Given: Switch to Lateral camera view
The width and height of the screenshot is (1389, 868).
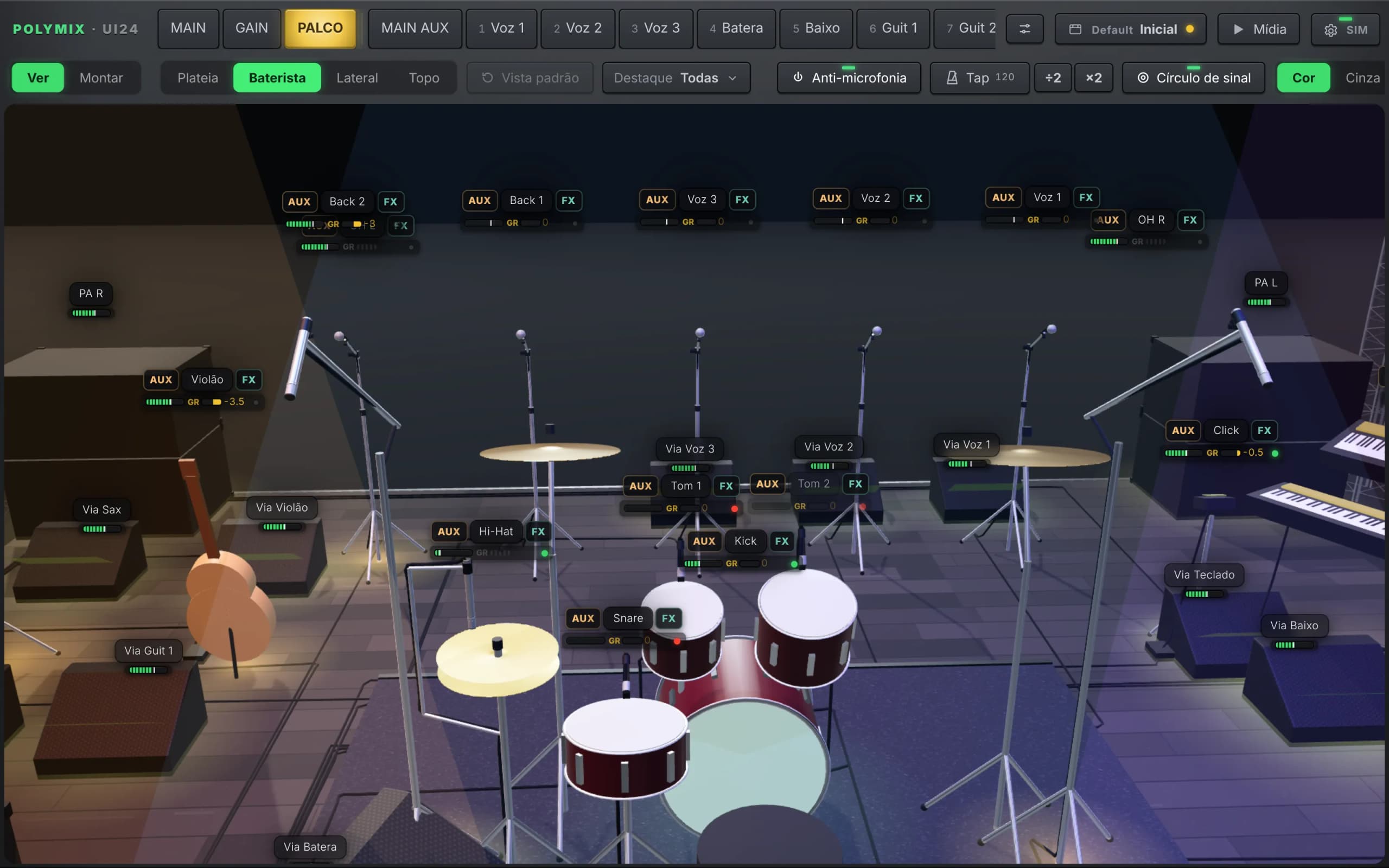Looking at the screenshot, I should 357,78.
